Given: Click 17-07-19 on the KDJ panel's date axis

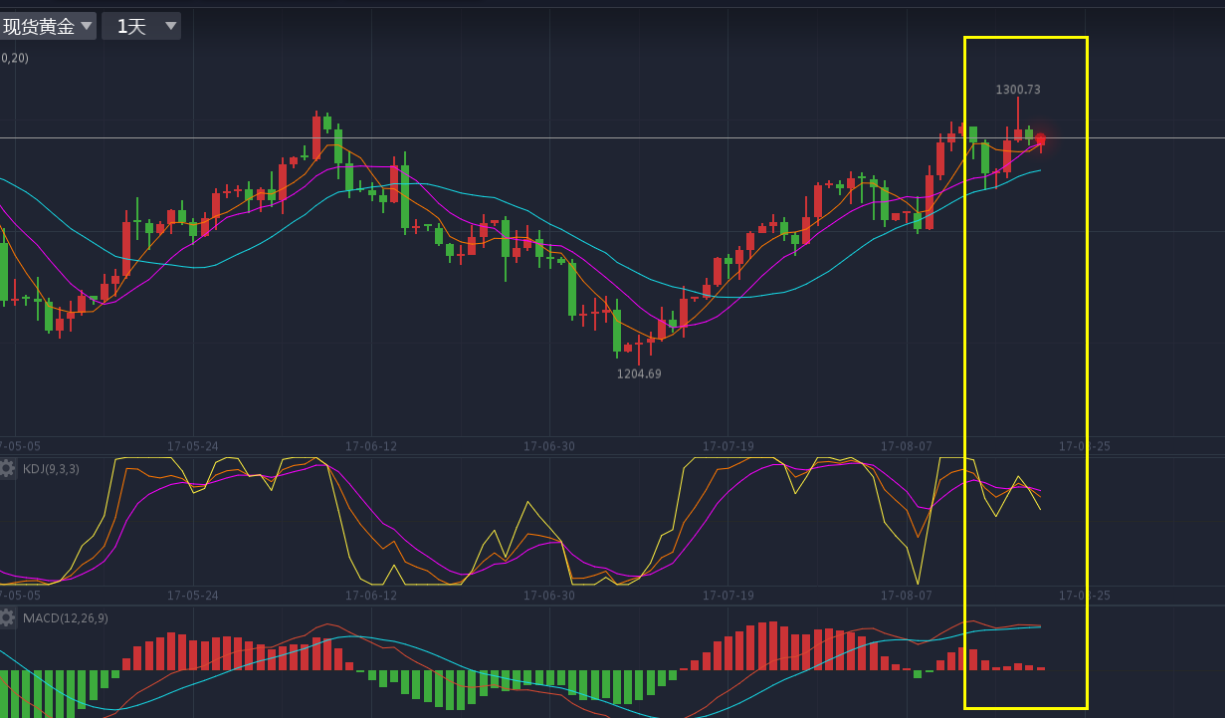Looking at the screenshot, I should pos(728,595).
